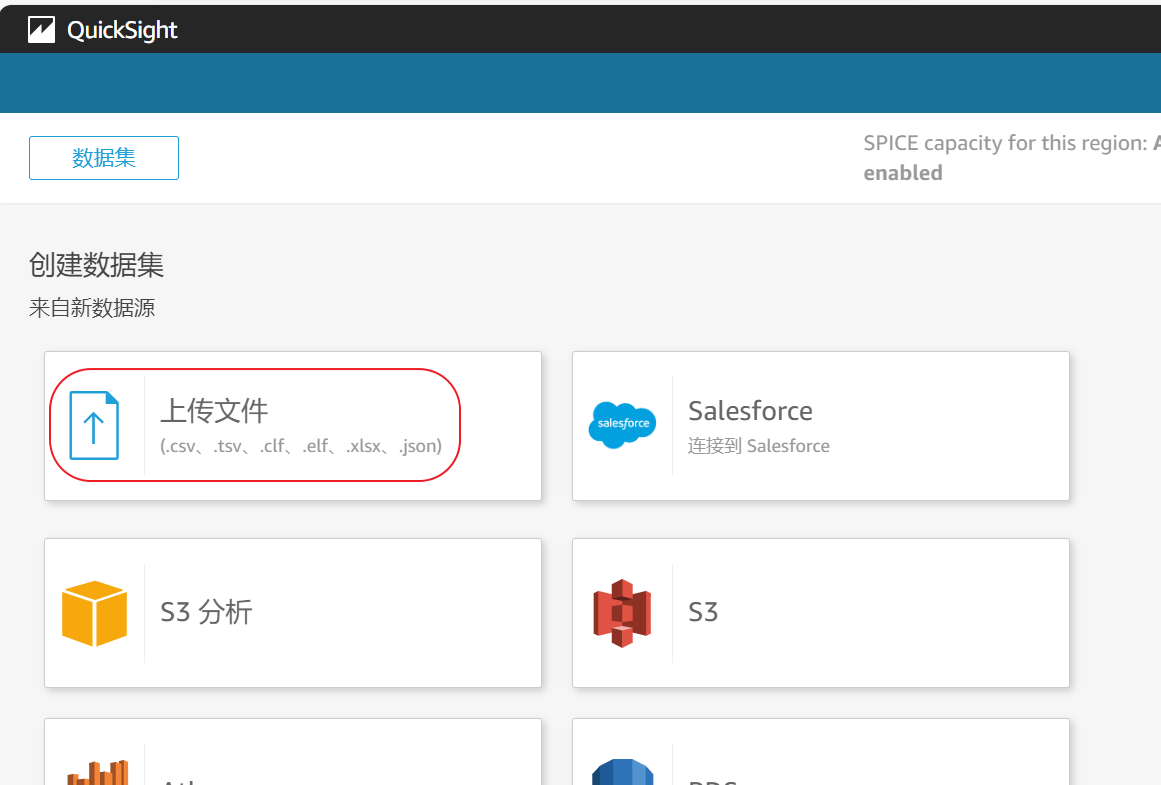Click the 创建数据集 heading
1161x785 pixels.
96,265
